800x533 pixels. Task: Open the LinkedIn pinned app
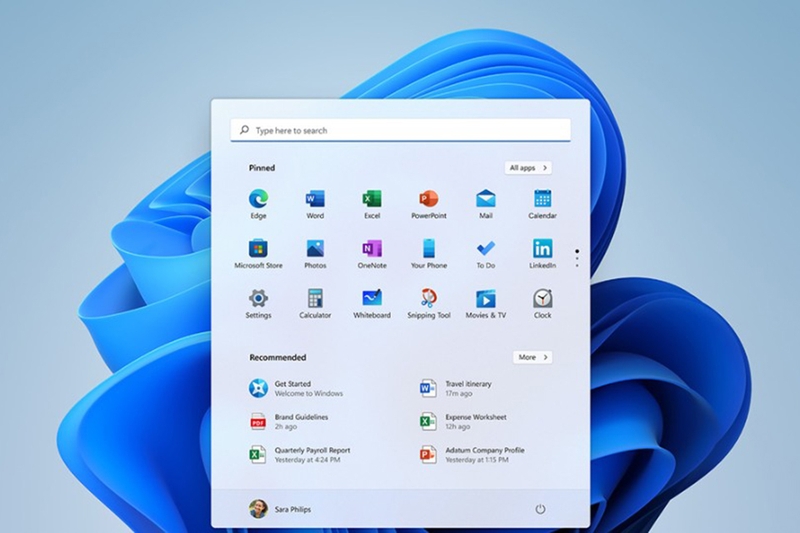(542, 253)
